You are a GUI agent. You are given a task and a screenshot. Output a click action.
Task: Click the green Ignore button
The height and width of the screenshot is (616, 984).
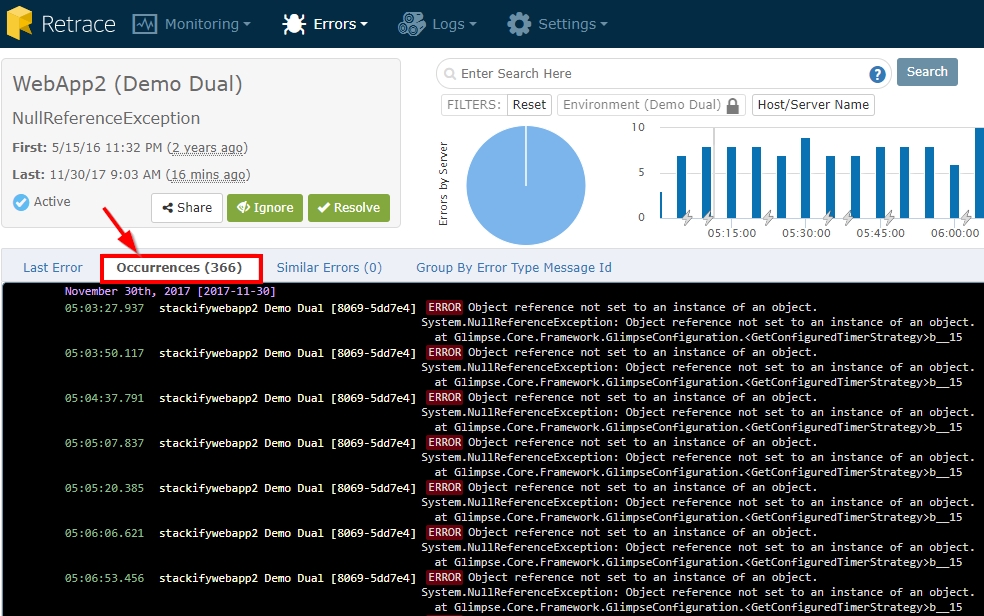265,208
